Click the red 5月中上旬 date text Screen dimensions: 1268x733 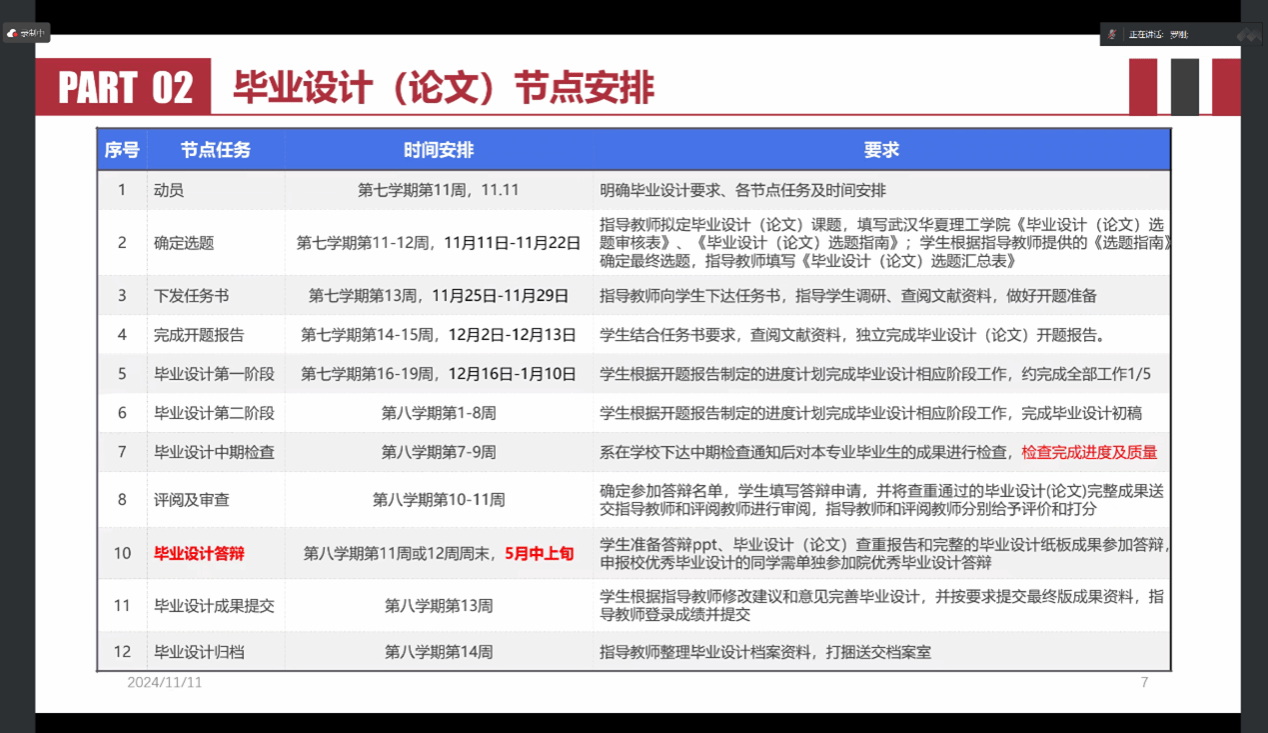(x=539, y=553)
